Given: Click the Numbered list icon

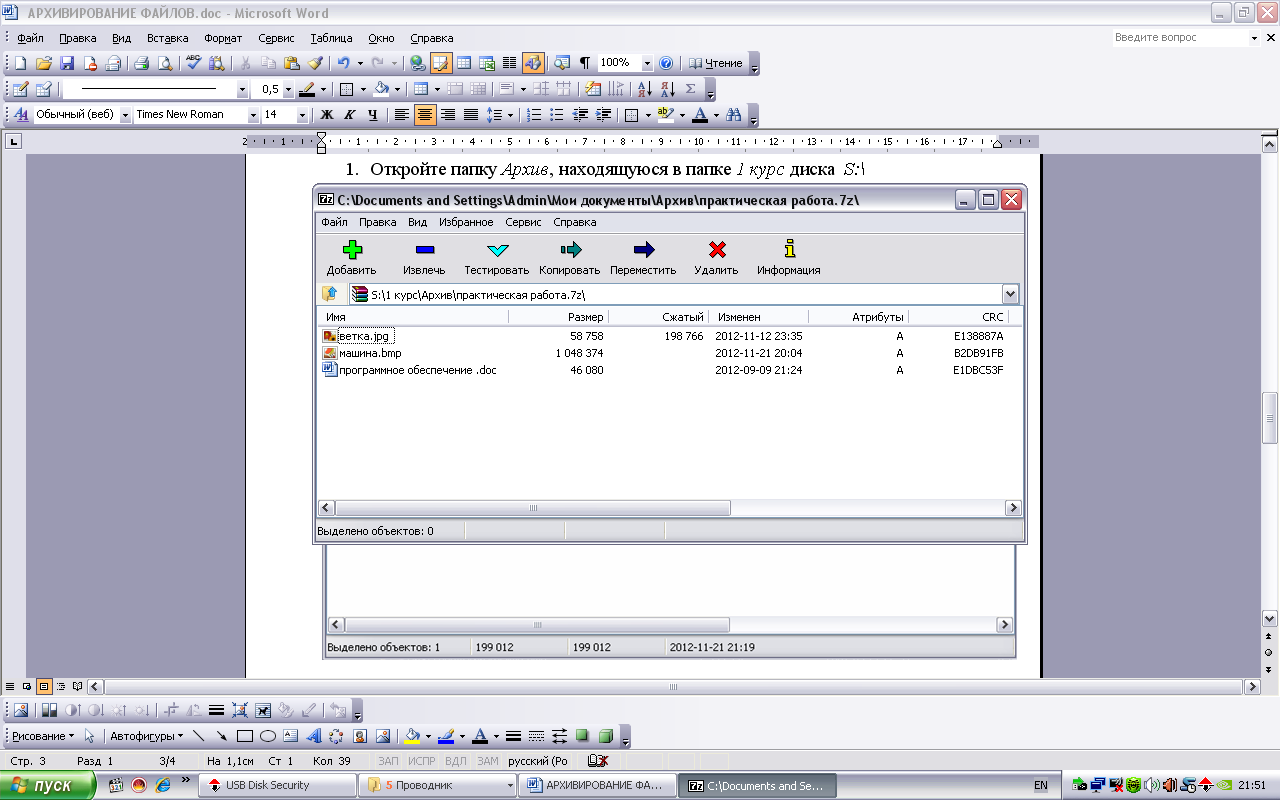Looking at the screenshot, I should coord(534,115).
